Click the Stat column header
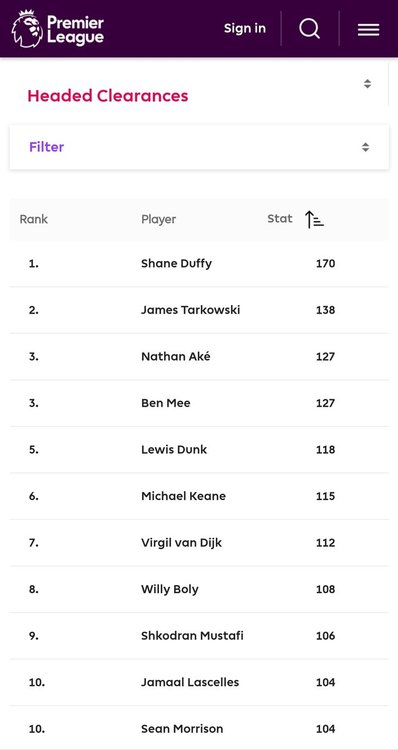Image resolution: width=398 pixels, height=750 pixels. tap(280, 219)
